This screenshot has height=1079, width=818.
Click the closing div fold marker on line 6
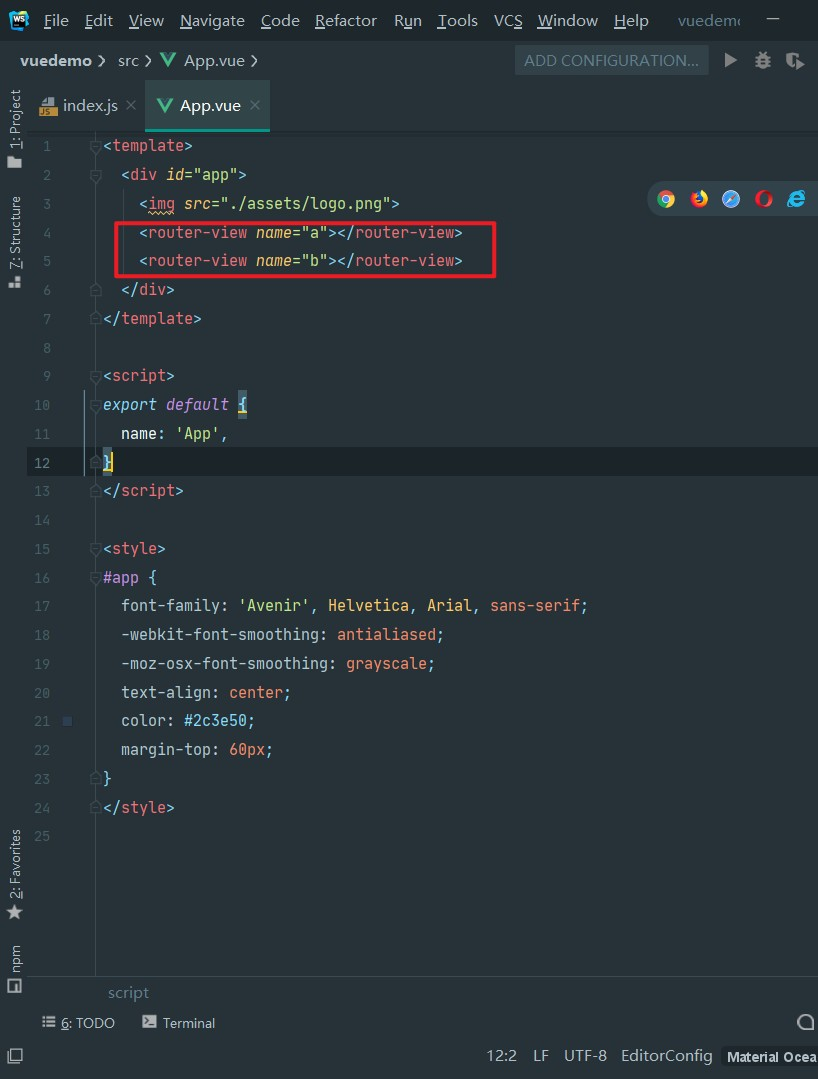click(x=96, y=290)
